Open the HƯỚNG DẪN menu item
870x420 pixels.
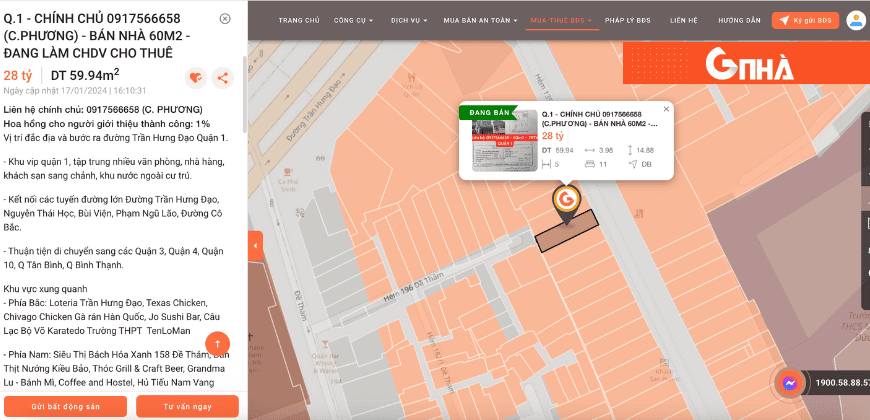pos(739,21)
